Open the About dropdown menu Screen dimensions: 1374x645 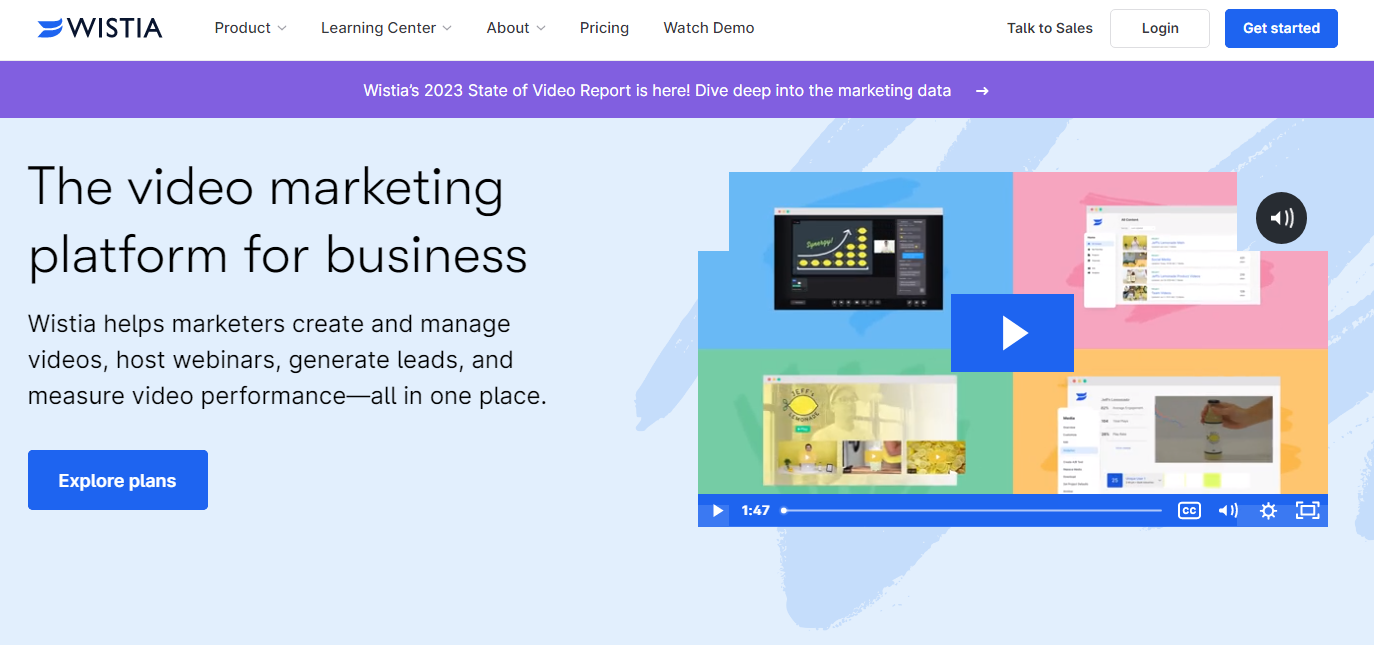point(516,28)
